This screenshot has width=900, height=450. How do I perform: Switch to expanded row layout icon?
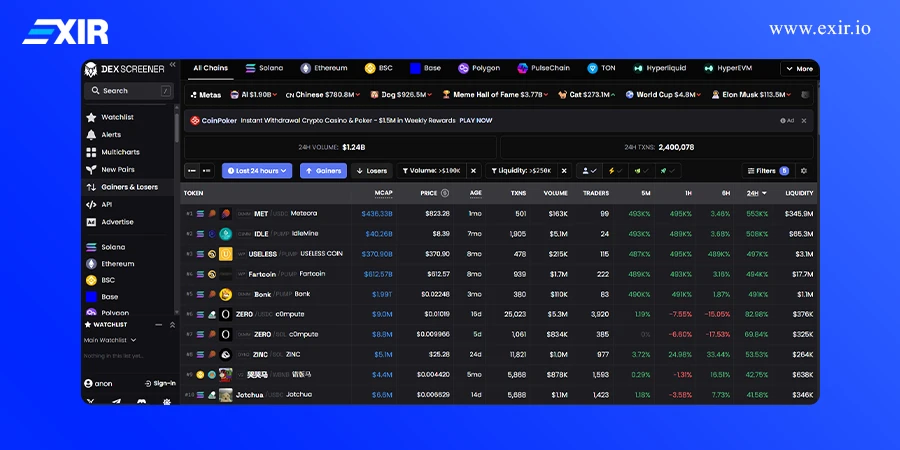(x=207, y=171)
